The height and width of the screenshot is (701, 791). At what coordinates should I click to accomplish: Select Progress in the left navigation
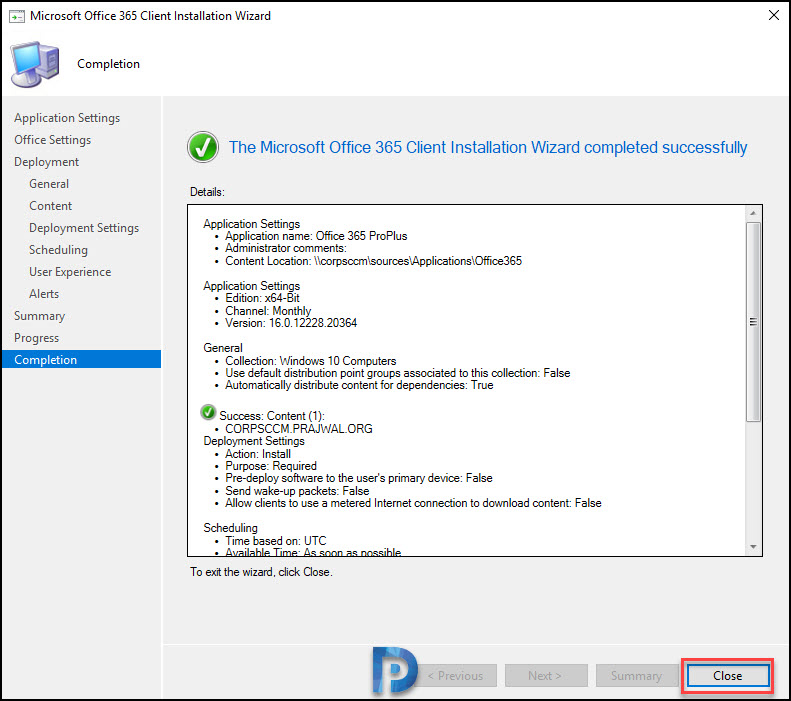click(x=36, y=338)
